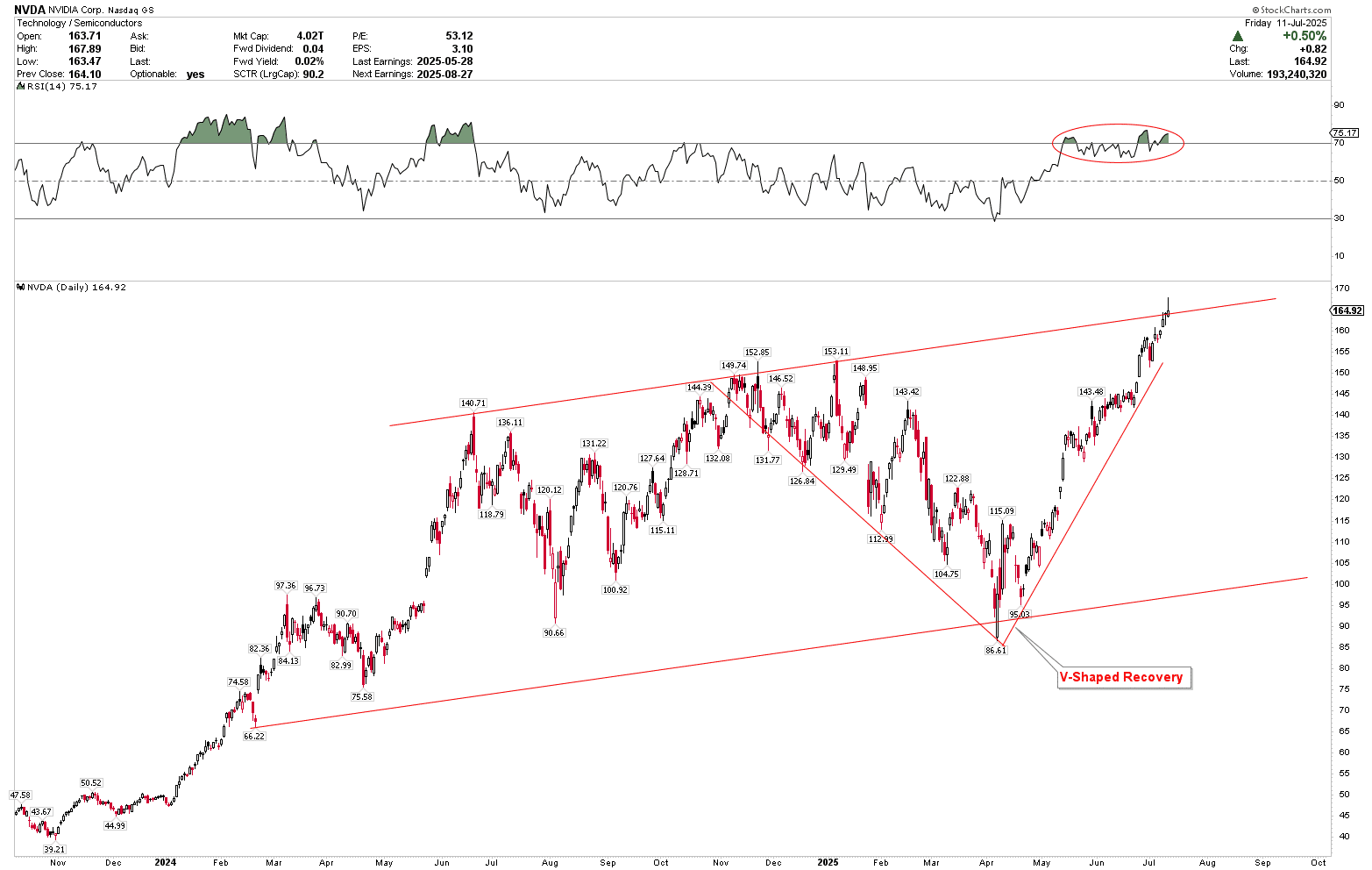Image resolution: width=1372 pixels, height=870 pixels.
Task: Click the 2025 year label on time axis
Action: (828, 862)
